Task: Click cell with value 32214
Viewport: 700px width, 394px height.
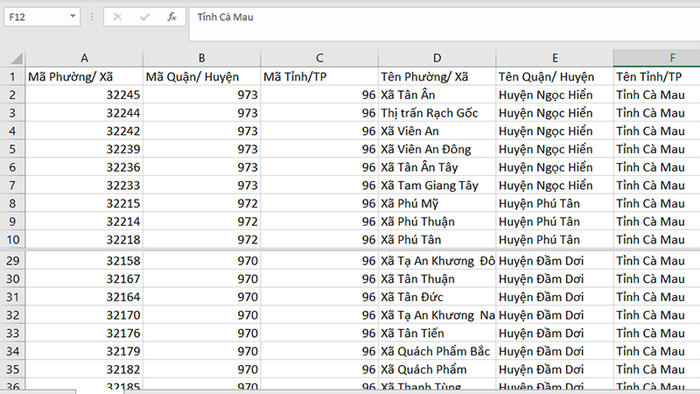Action: (84, 222)
